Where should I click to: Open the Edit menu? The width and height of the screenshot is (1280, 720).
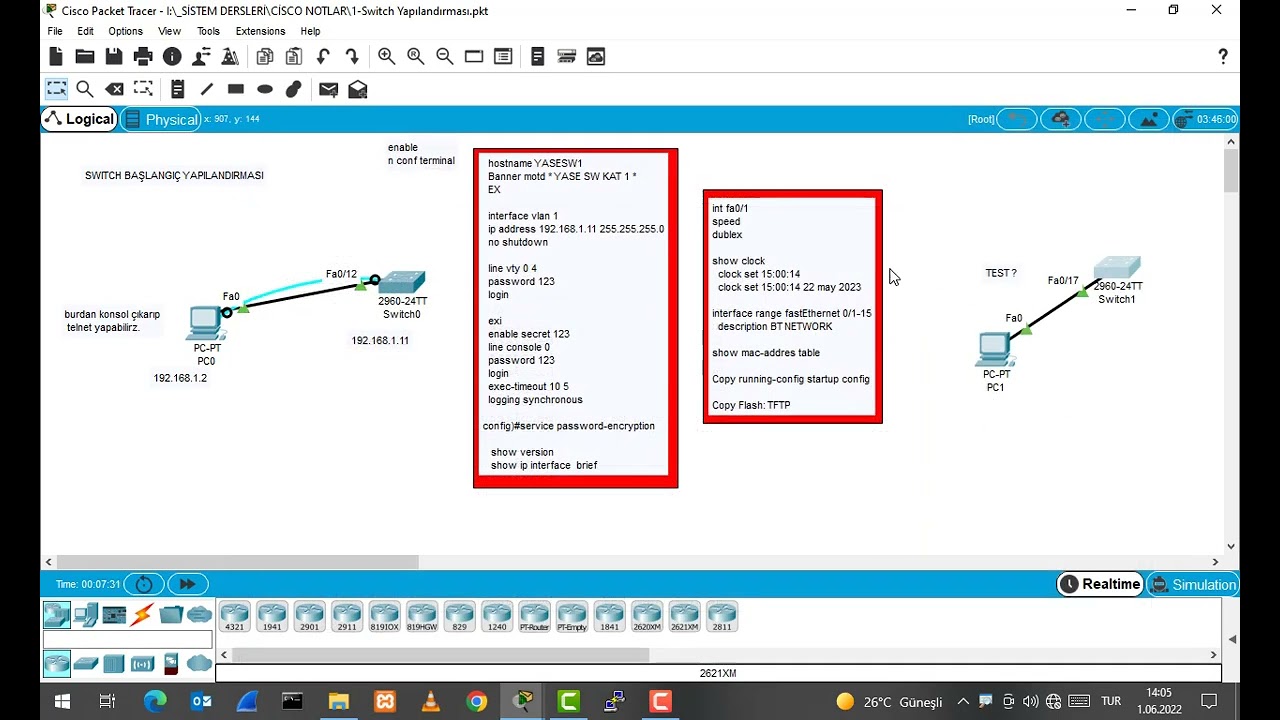coord(86,31)
